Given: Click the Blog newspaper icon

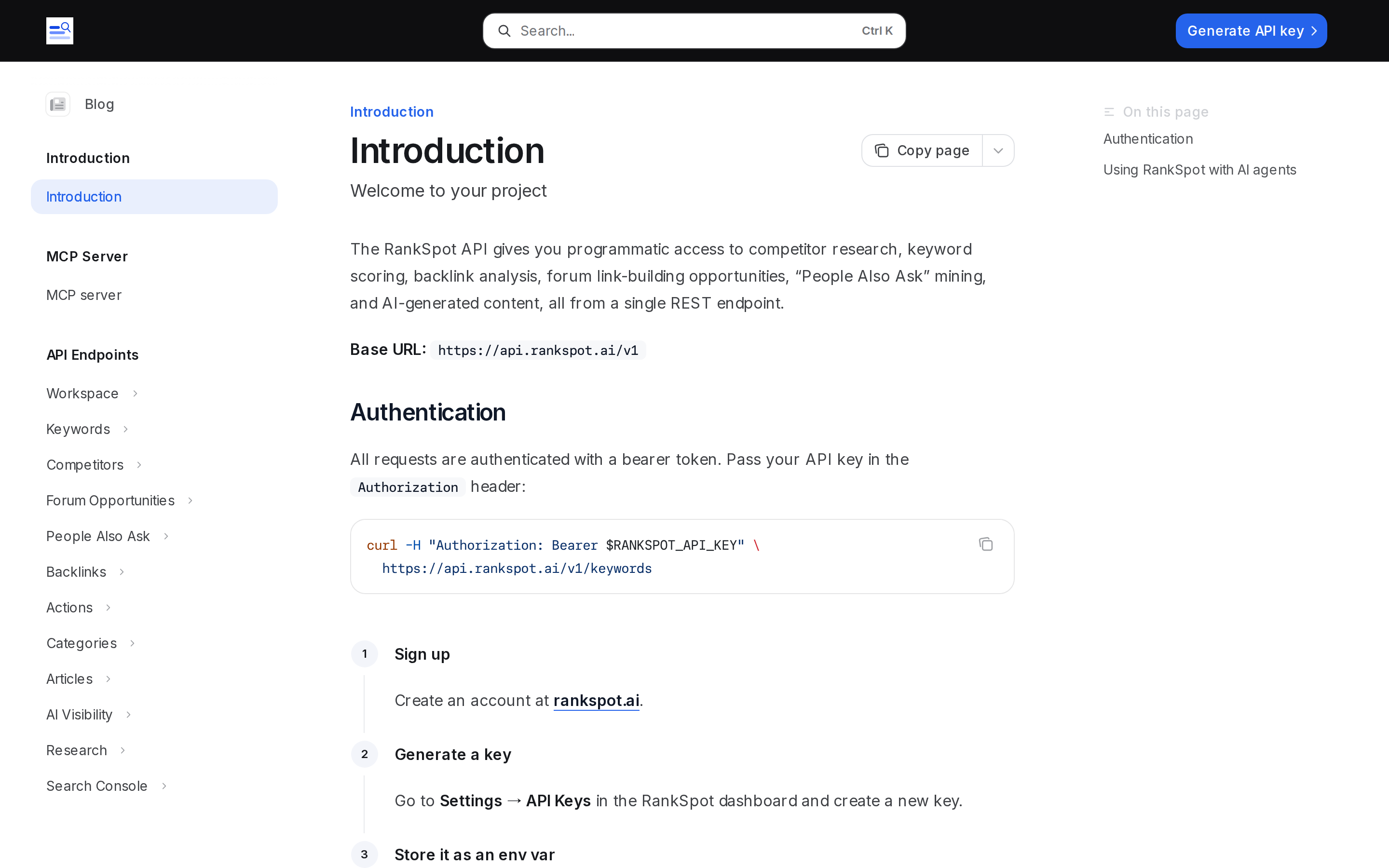Looking at the screenshot, I should (x=58, y=105).
